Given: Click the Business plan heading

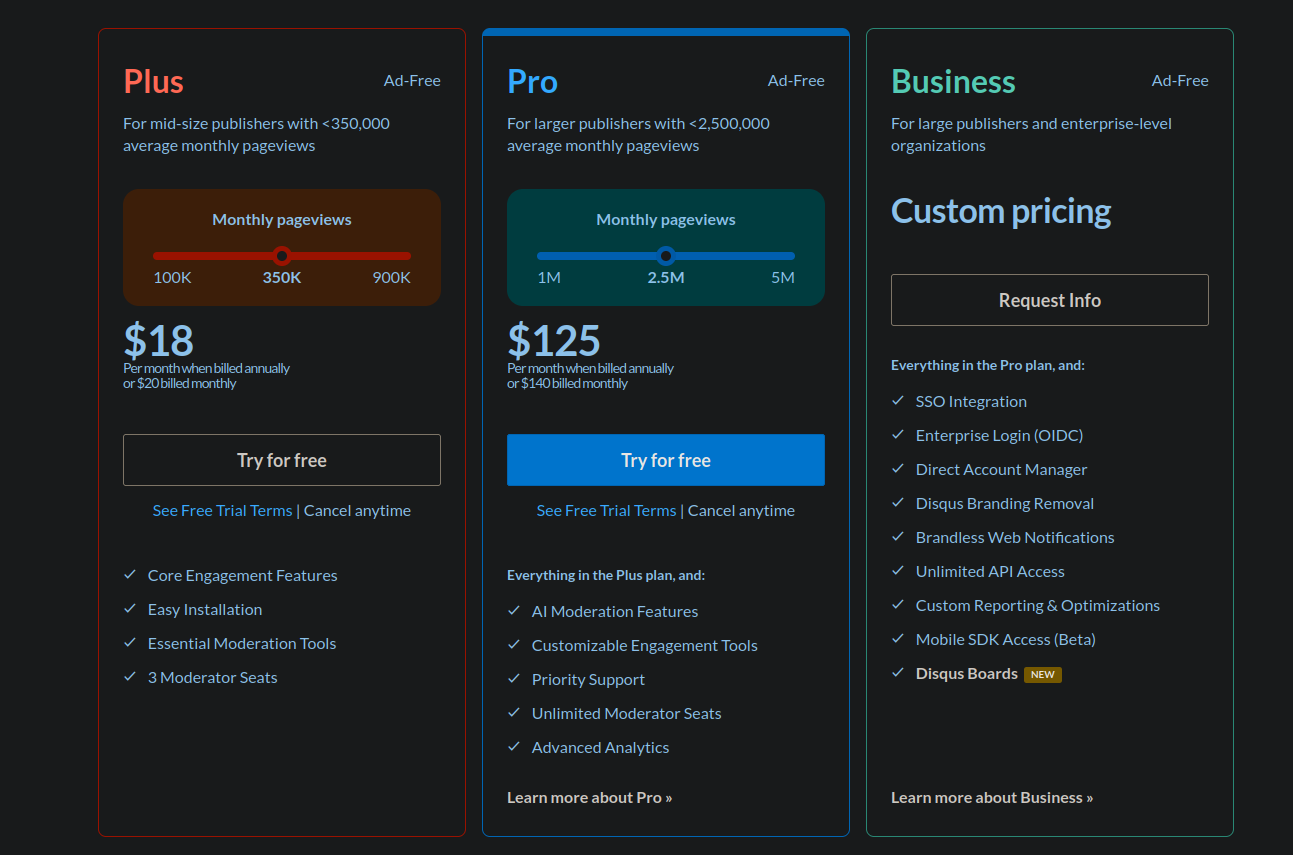Looking at the screenshot, I should (953, 81).
